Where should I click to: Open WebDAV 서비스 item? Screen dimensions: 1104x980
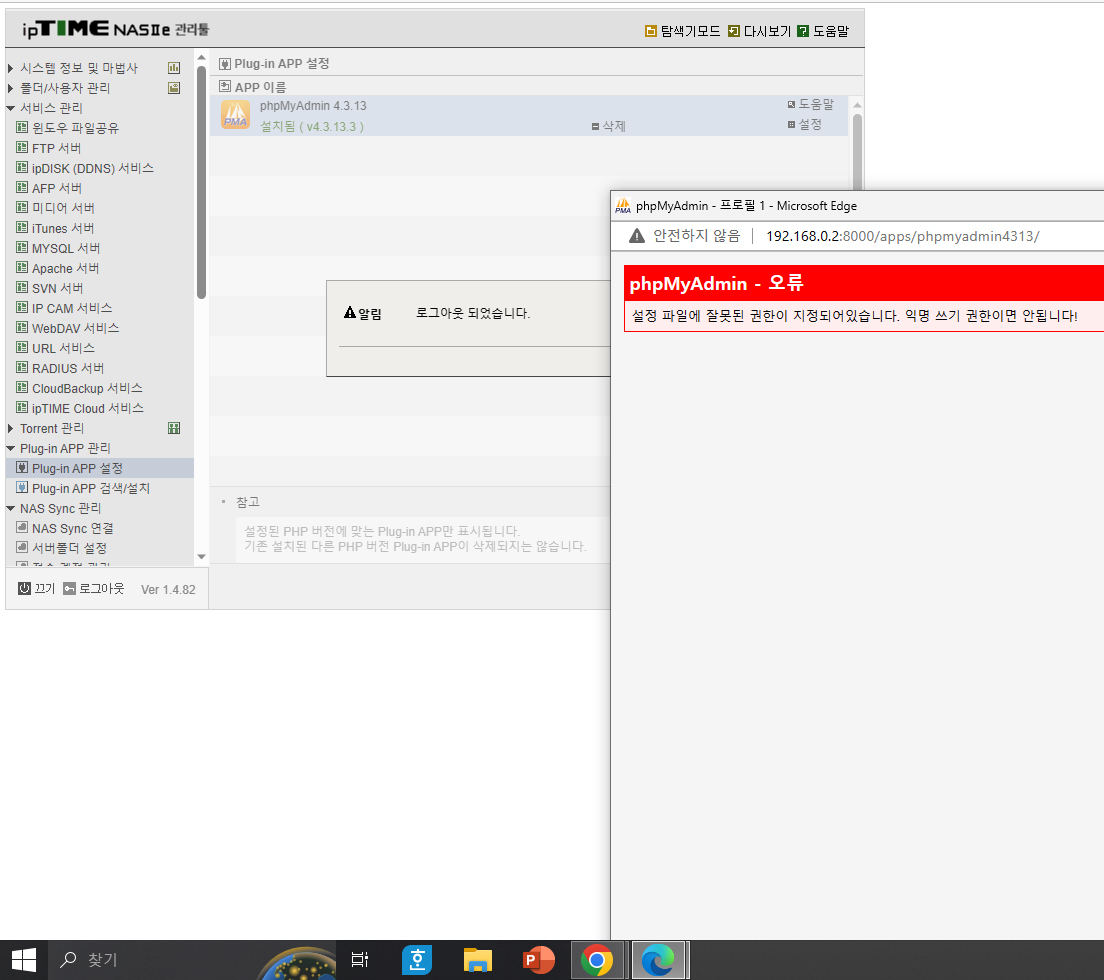pos(68,329)
